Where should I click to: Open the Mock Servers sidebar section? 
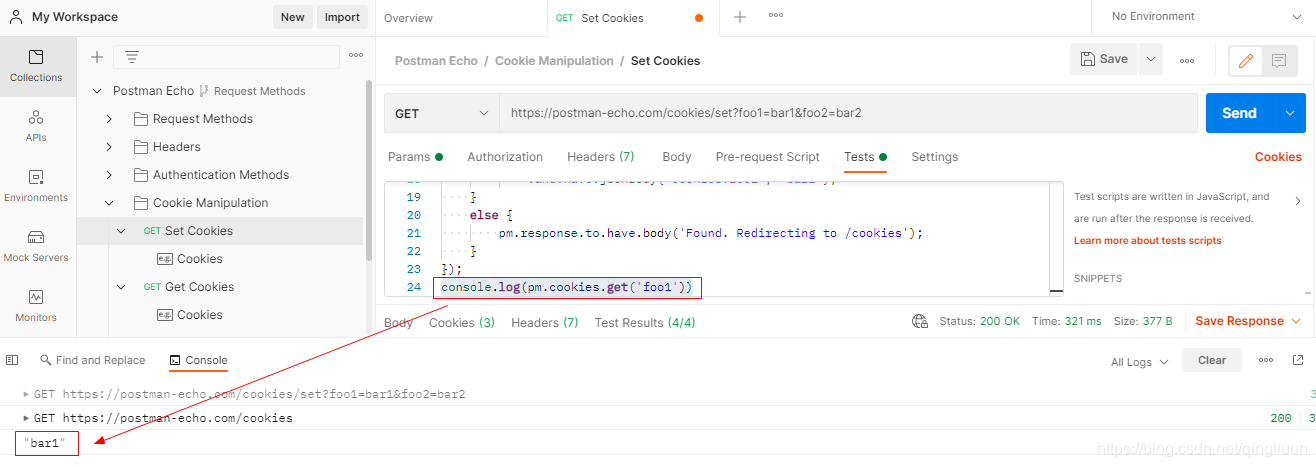pos(36,246)
